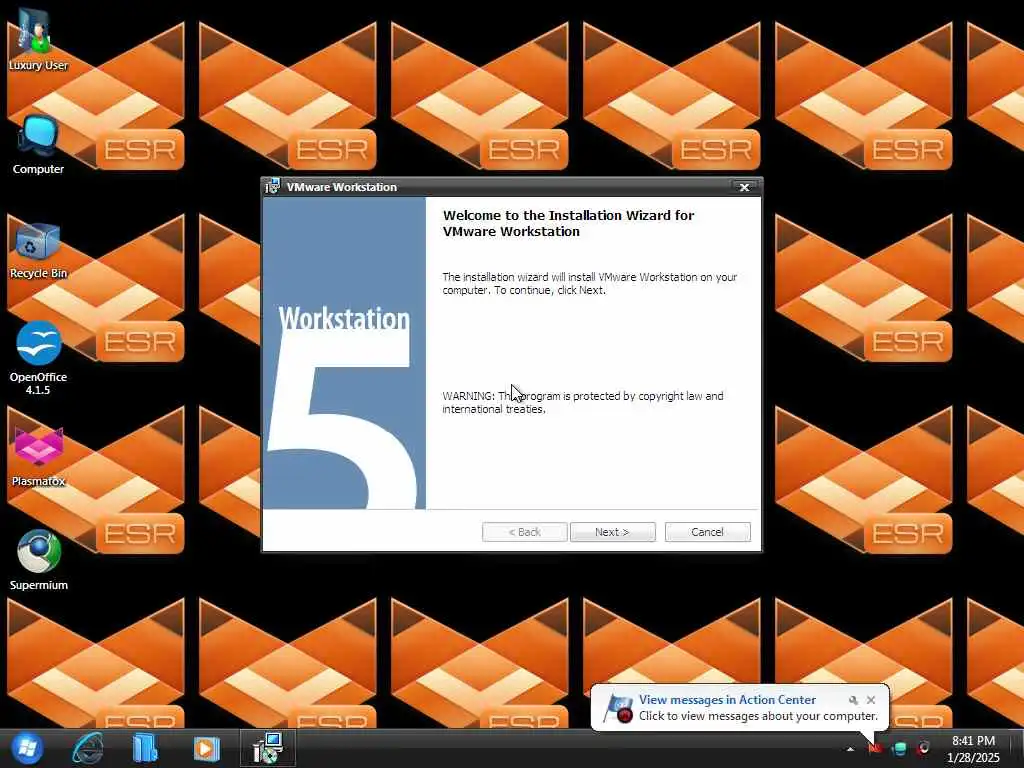Click the volume tray icon
1024x768 pixels.
pyautogui.click(x=923, y=748)
